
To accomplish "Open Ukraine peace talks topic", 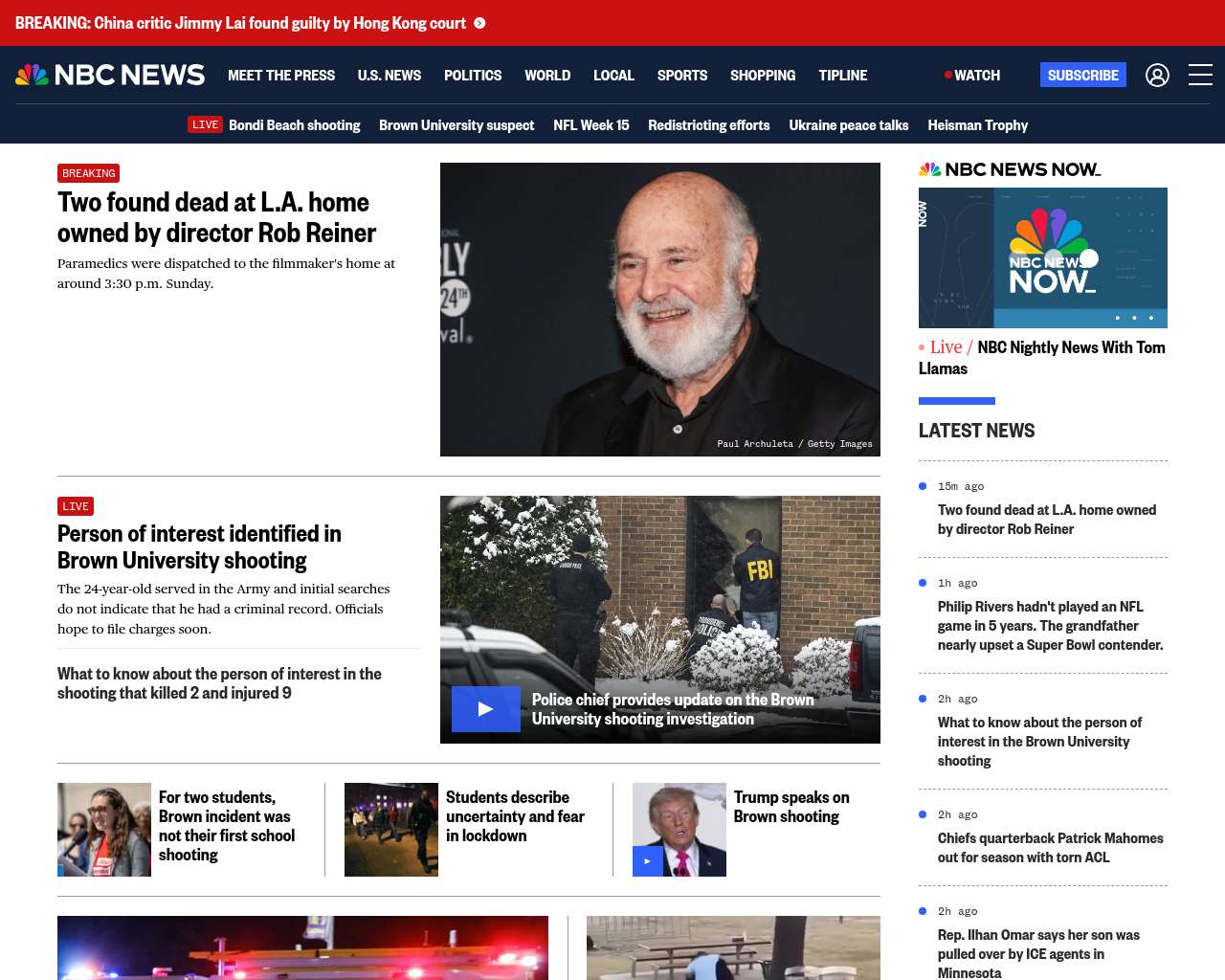I will coord(849,124).
